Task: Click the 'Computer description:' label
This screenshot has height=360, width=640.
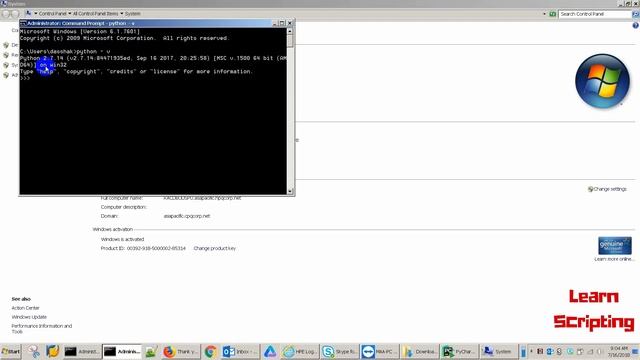Action: pyautogui.click(x=123, y=207)
